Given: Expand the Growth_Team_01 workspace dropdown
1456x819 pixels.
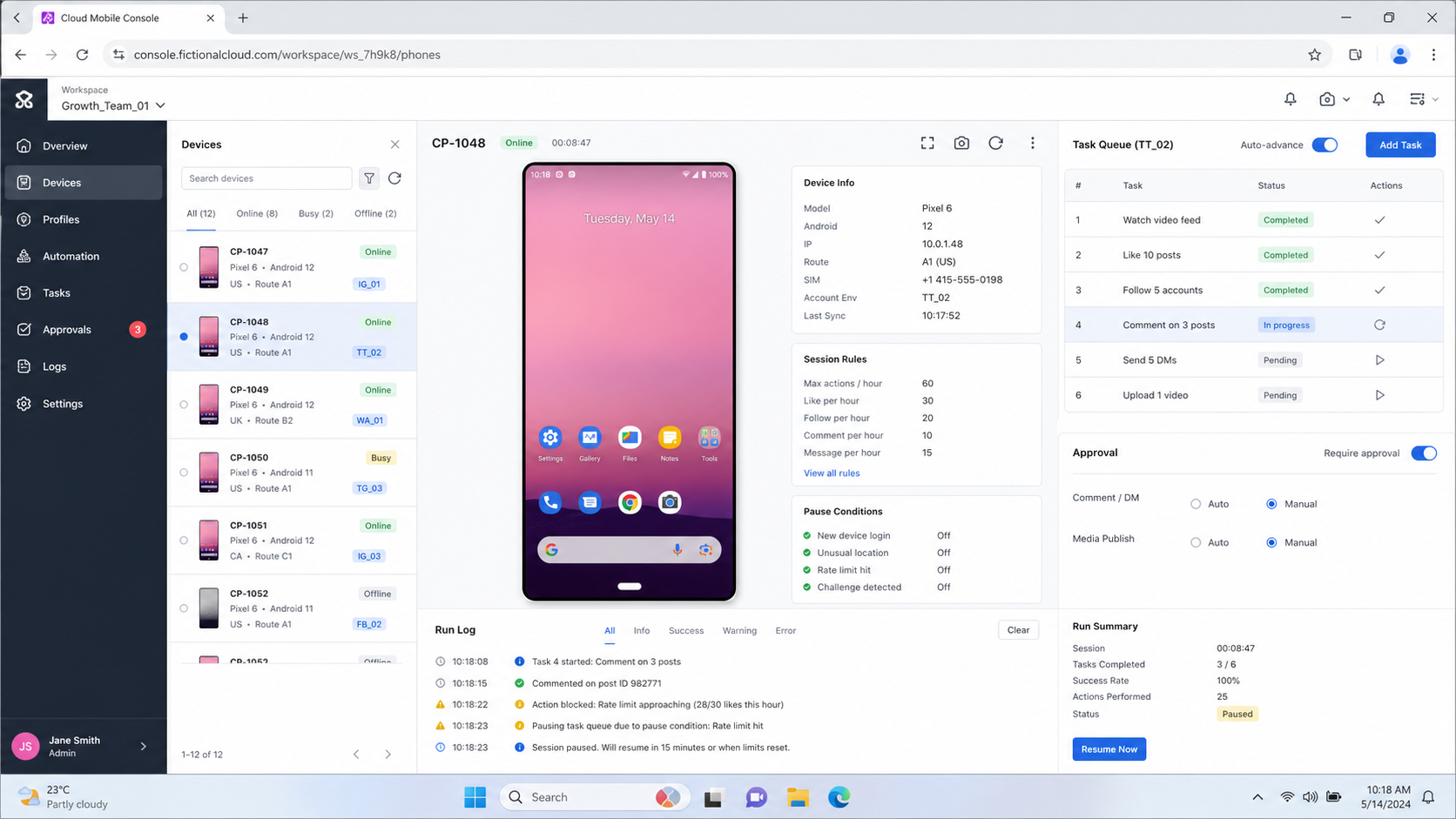Looking at the screenshot, I should click(x=113, y=105).
